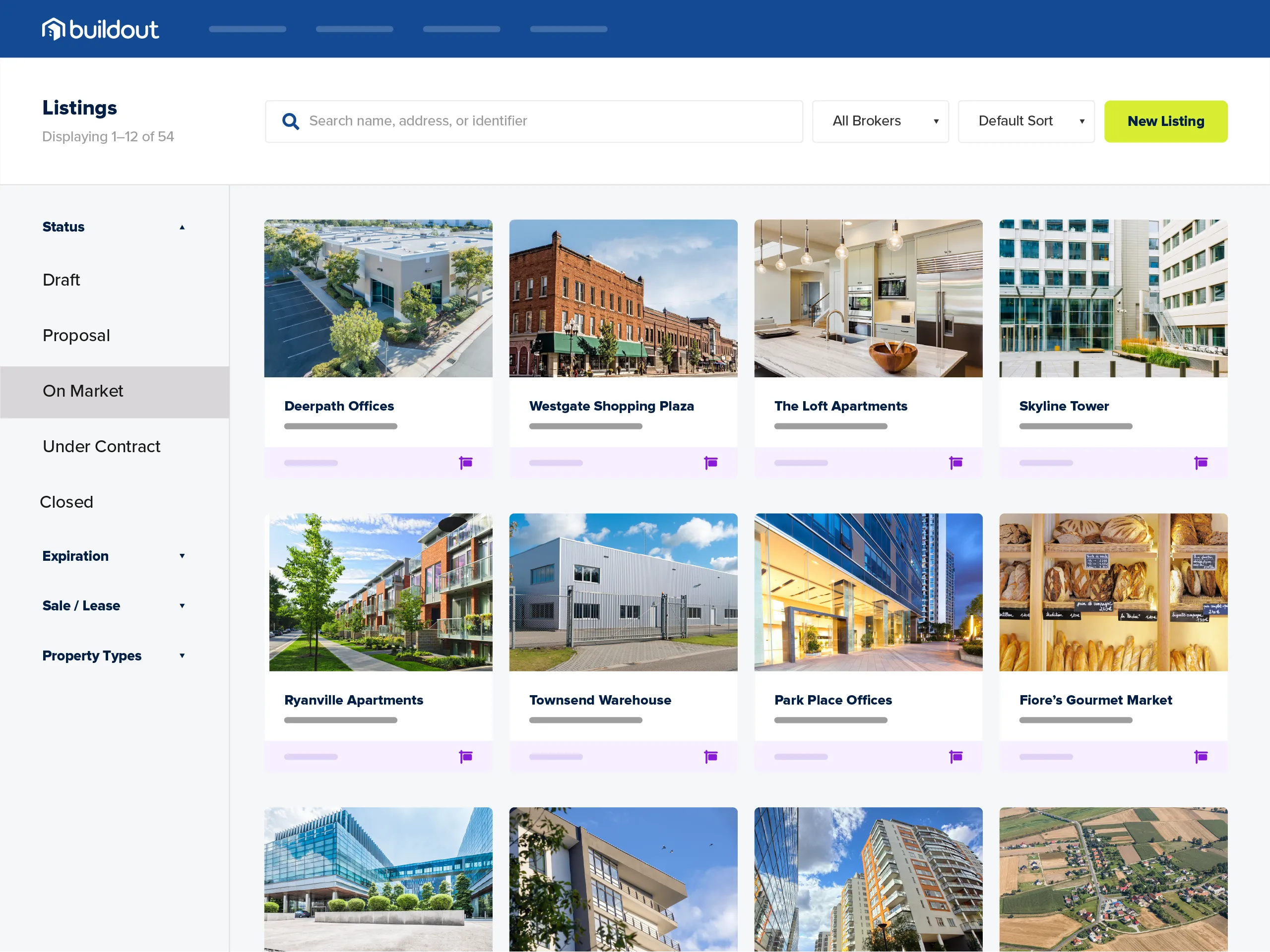1270x952 pixels.
Task: Select the Under Contract status filter
Action: 102,446
